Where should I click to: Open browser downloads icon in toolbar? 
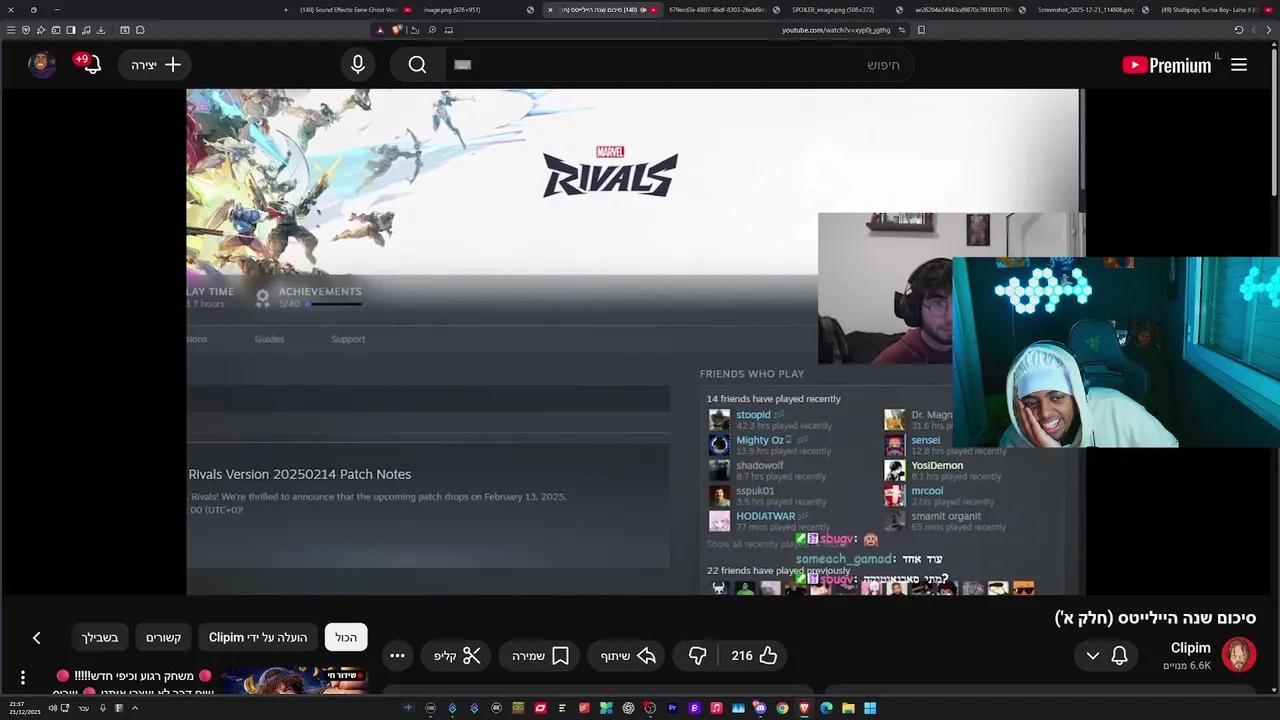[101, 30]
